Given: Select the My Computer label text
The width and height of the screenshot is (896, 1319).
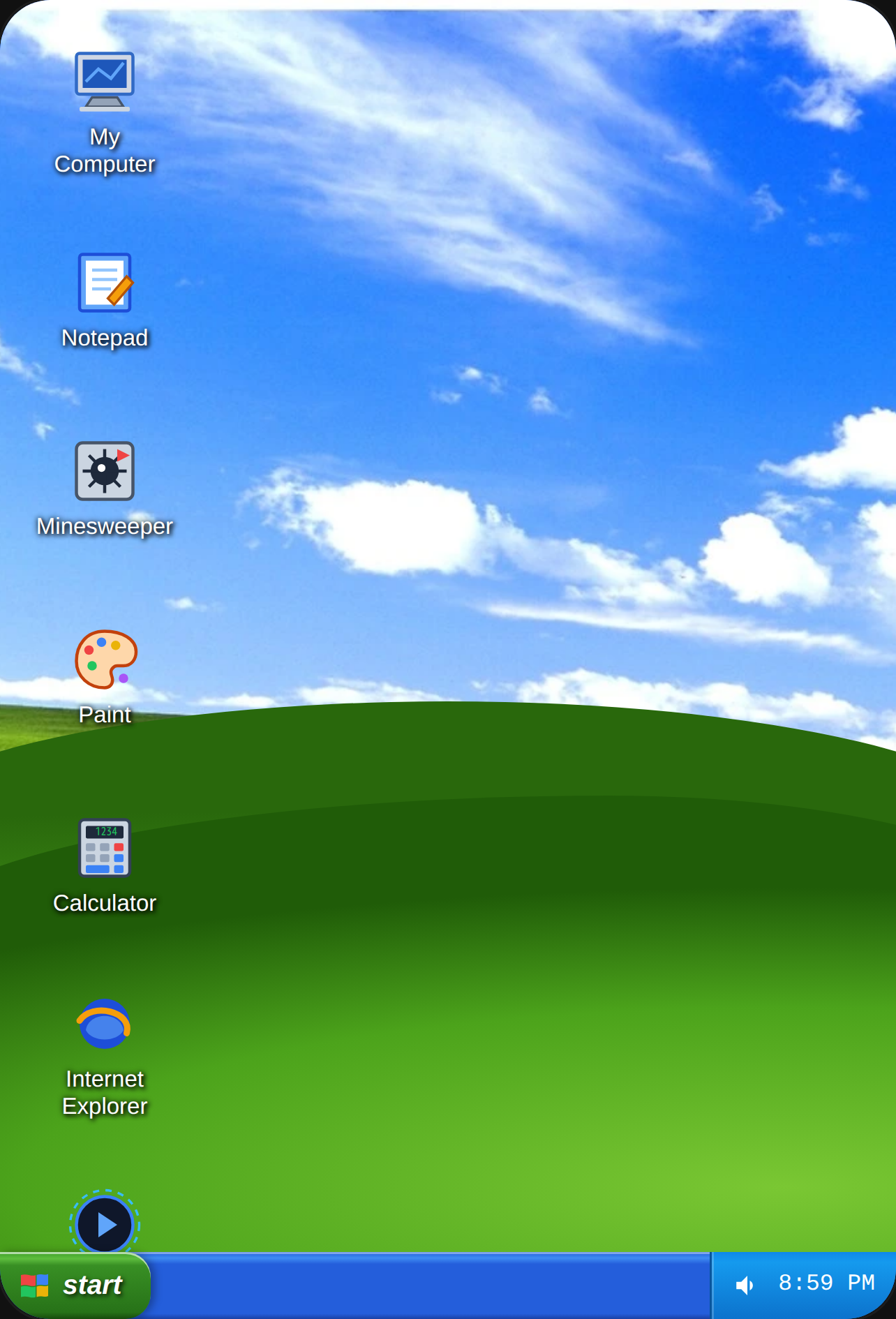Looking at the screenshot, I should click(105, 150).
